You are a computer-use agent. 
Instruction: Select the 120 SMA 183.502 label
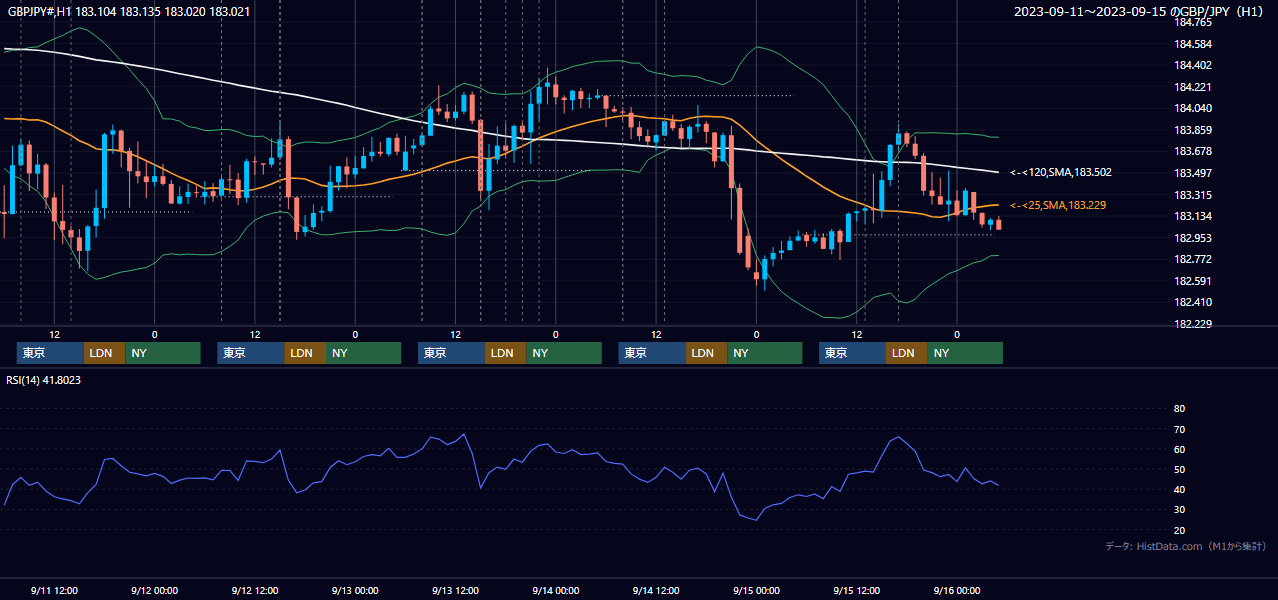1060,172
